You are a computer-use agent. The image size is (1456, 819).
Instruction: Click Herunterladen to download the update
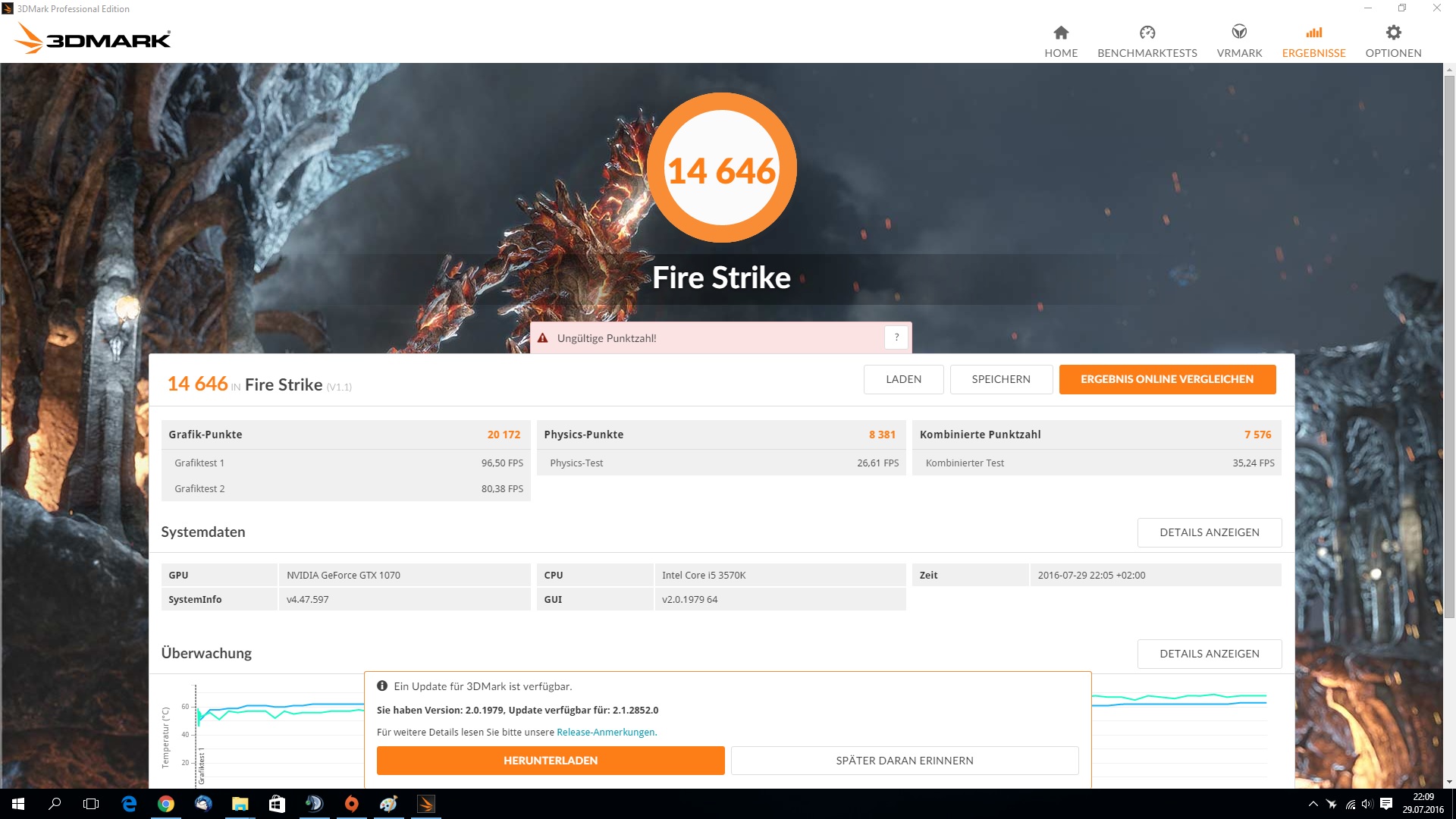tap(551, 760)
